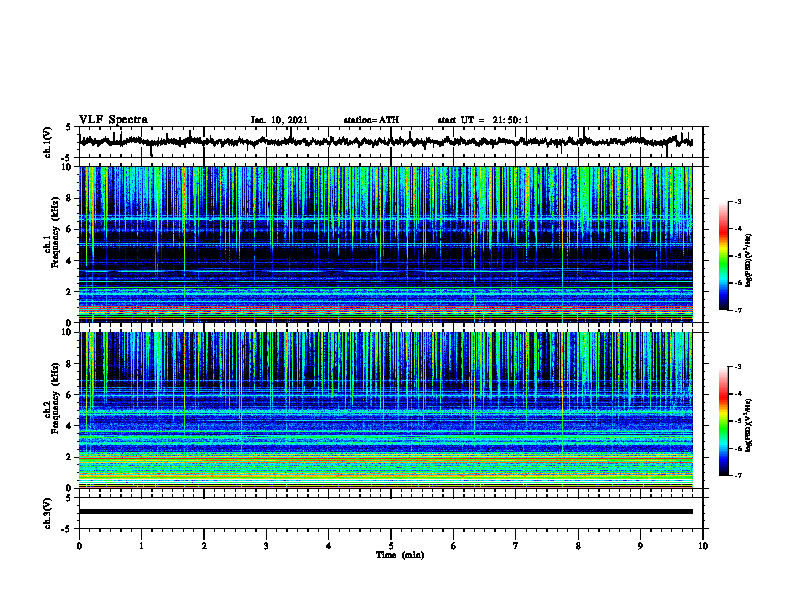Click the thick black ch.3 voltage line

[x=385, y=512]
